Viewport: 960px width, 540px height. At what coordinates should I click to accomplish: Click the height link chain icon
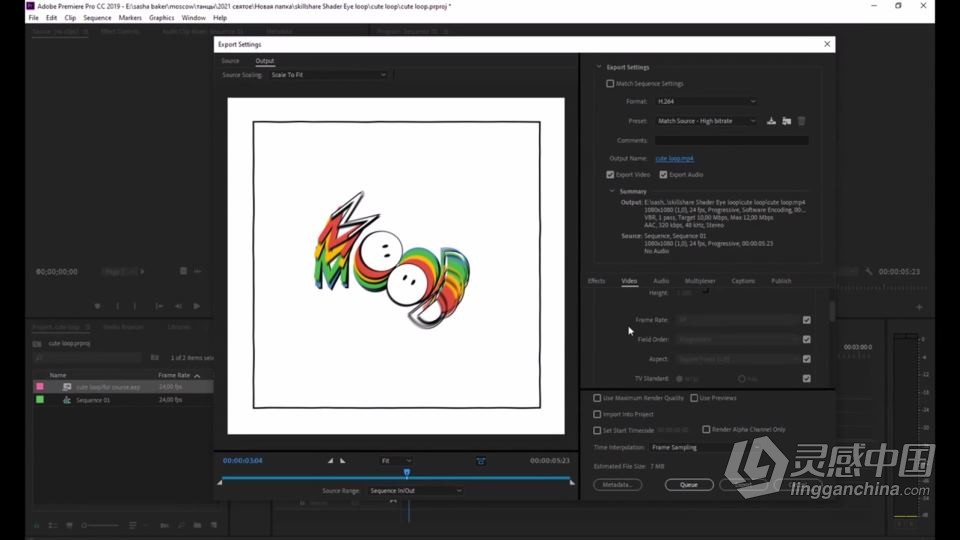coord(705,291)
